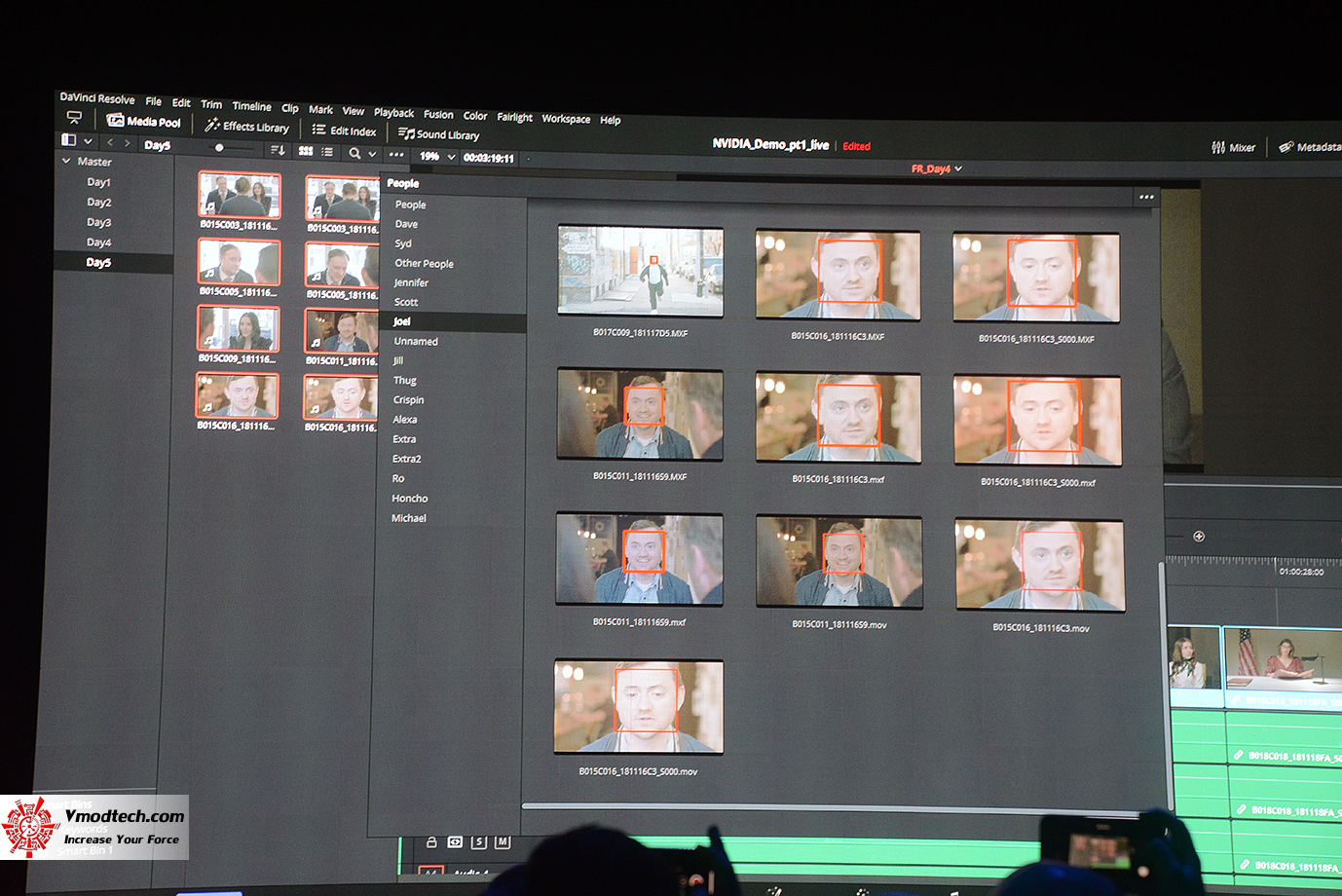The height and width of the screenshot is (896, 1342).
Task: Click the 00:03:19:11 timecode field
Action: click(489, 158)
